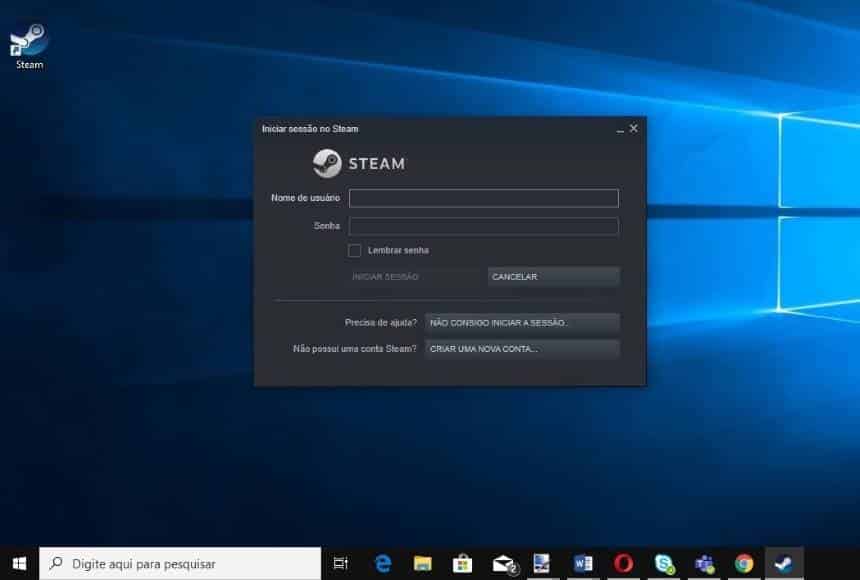Switch to Word in the taskbar
The image size is (860, 580).
583,564
